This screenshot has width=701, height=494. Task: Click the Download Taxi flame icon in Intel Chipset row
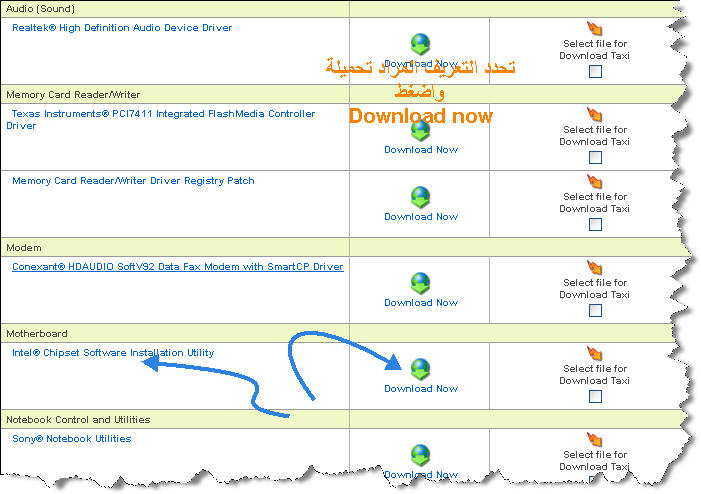pos(595,353)
